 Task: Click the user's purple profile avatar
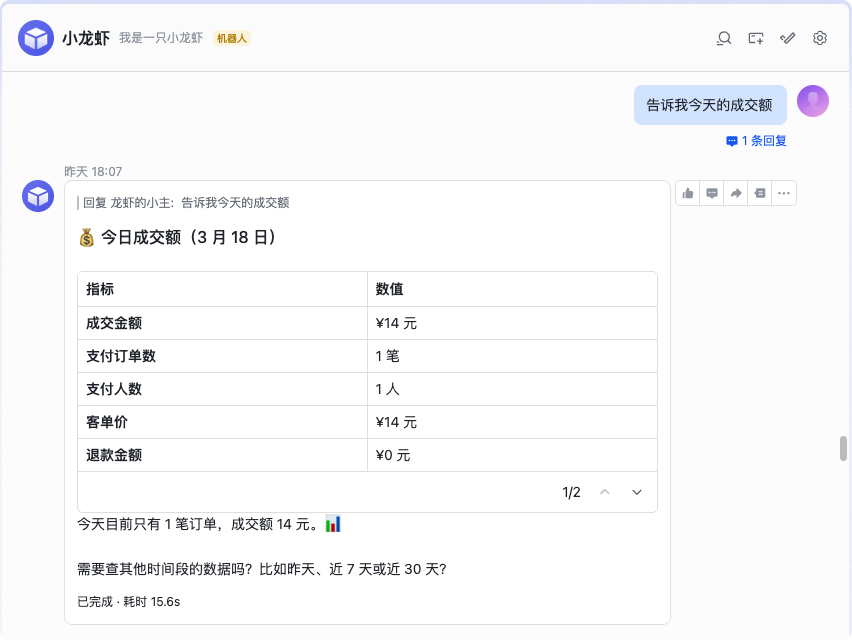[813, 101]
